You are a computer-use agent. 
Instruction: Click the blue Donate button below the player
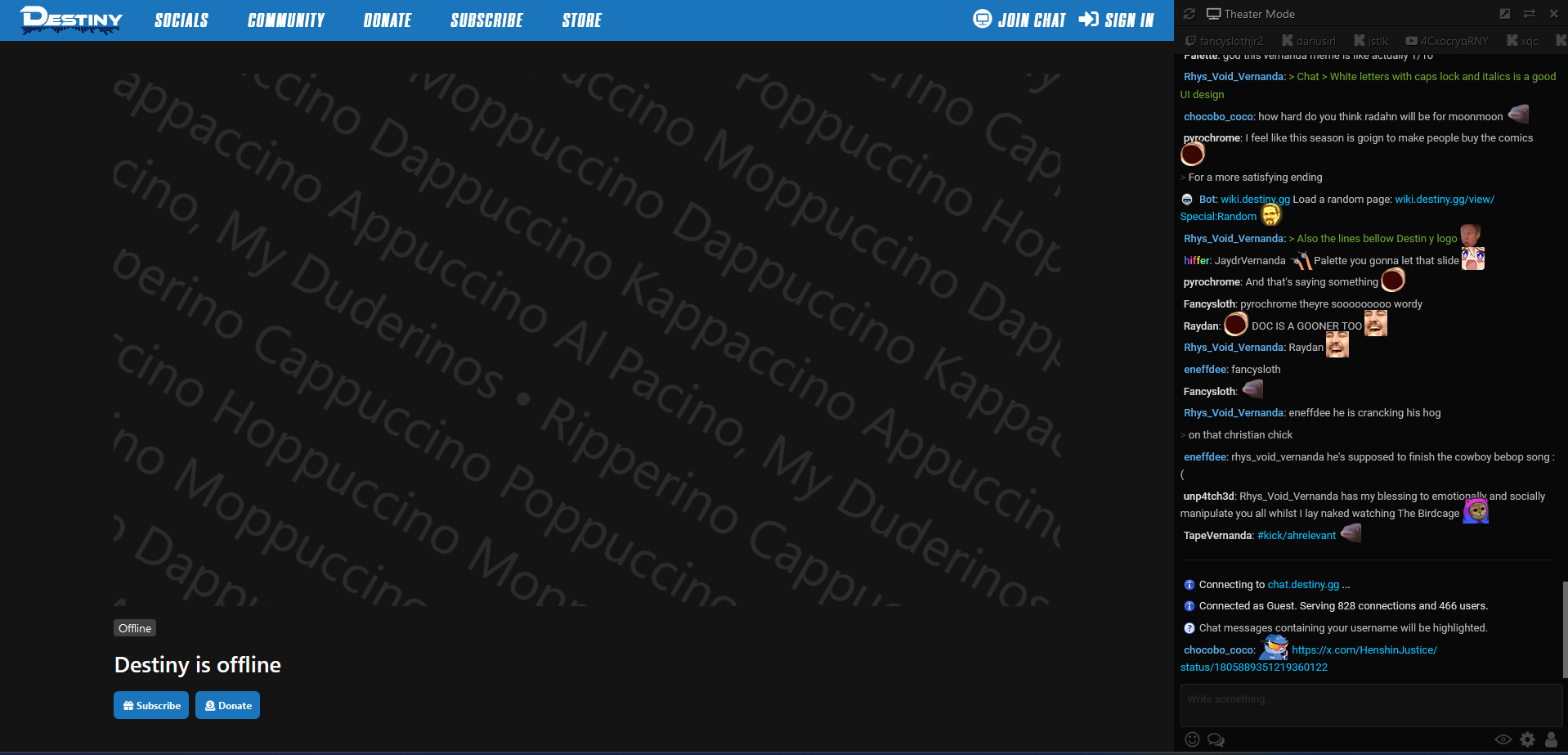pos(227,705)
